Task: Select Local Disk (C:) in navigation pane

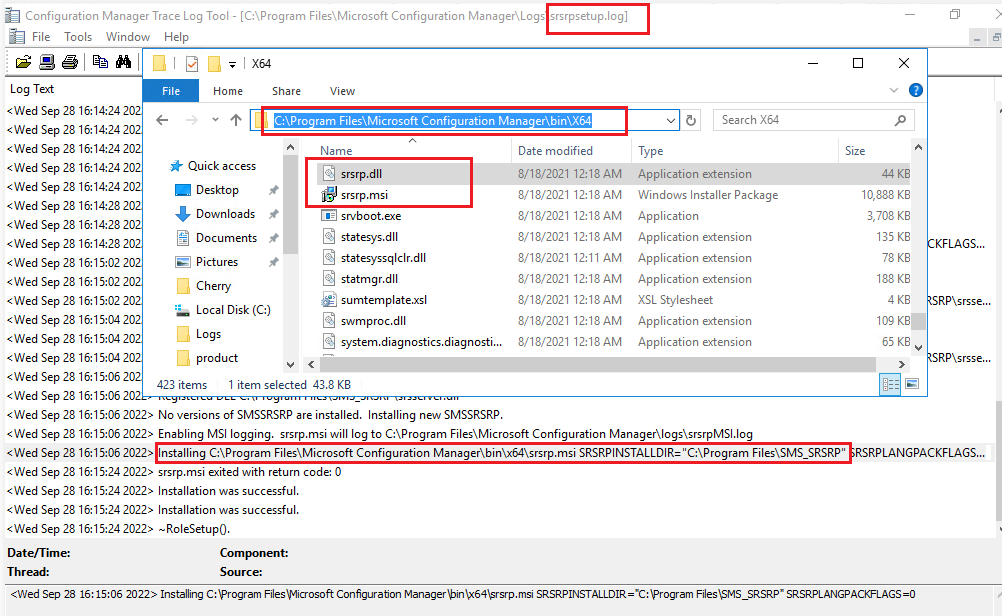Action: pyautogui.click(x=233, y=310)
